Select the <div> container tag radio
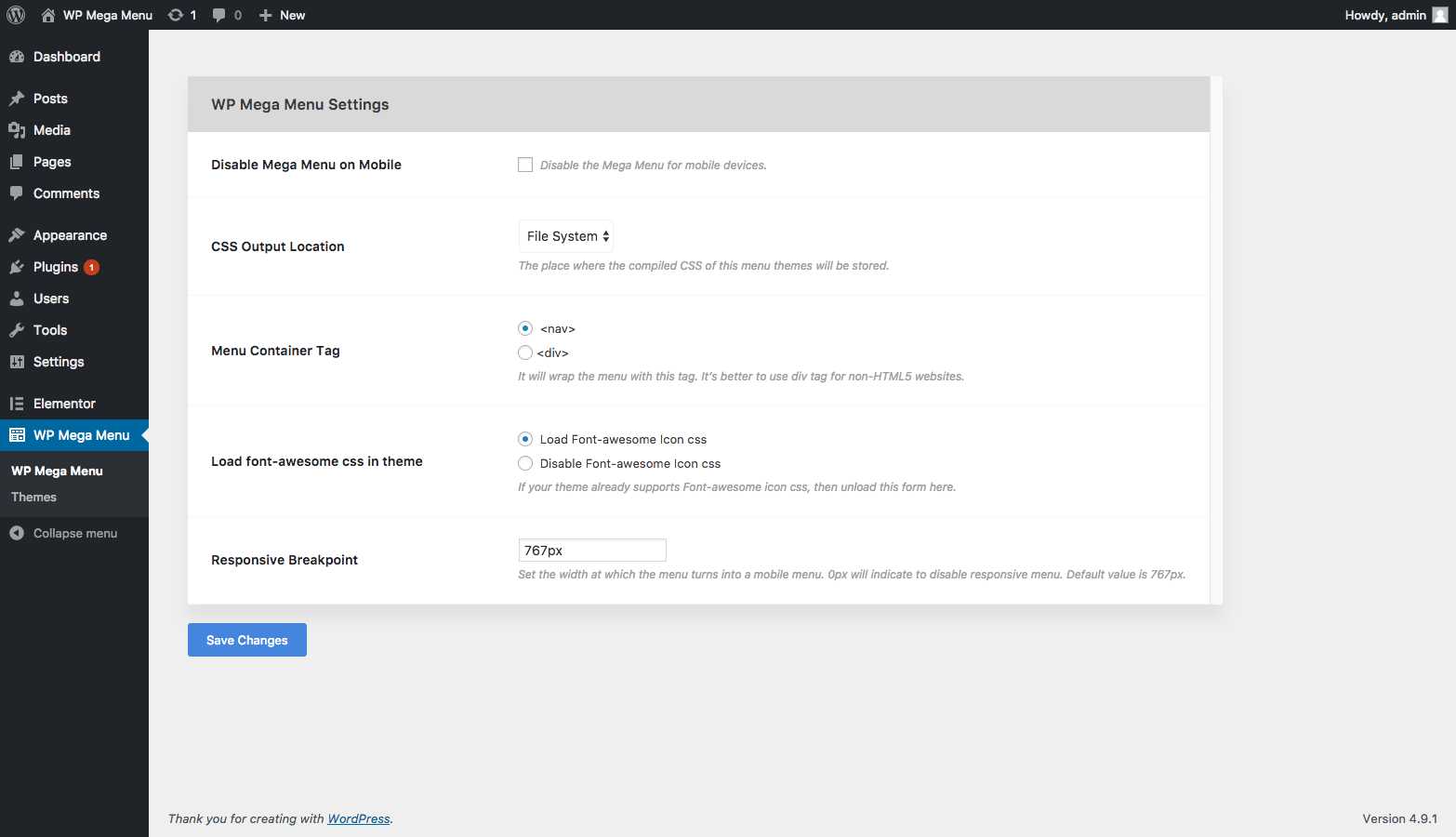 (525, 352)
